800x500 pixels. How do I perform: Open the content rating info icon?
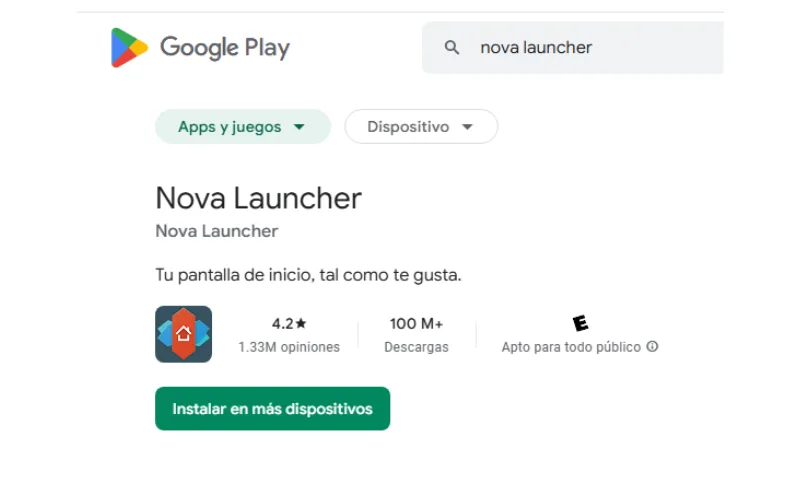pyautogui.click(x=652, y=346)
